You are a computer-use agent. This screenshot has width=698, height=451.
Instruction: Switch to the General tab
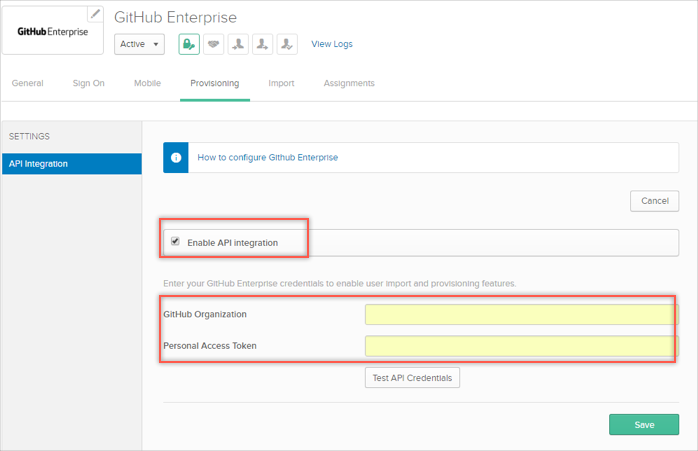click(27, 83)
